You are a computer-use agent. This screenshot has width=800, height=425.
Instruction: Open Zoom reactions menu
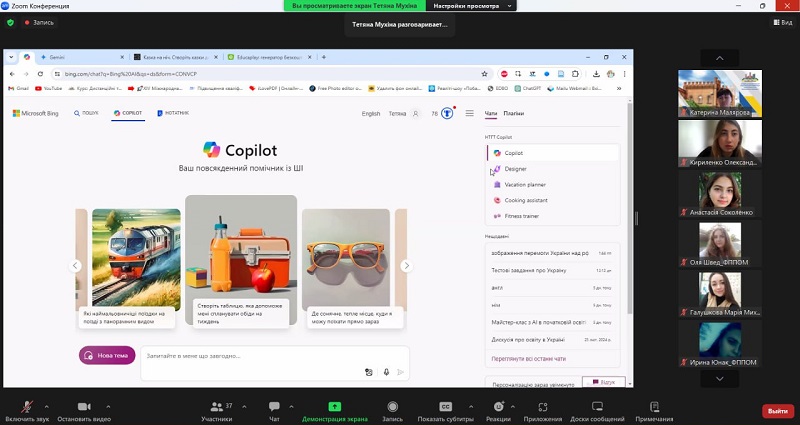(x=498, y=411)
